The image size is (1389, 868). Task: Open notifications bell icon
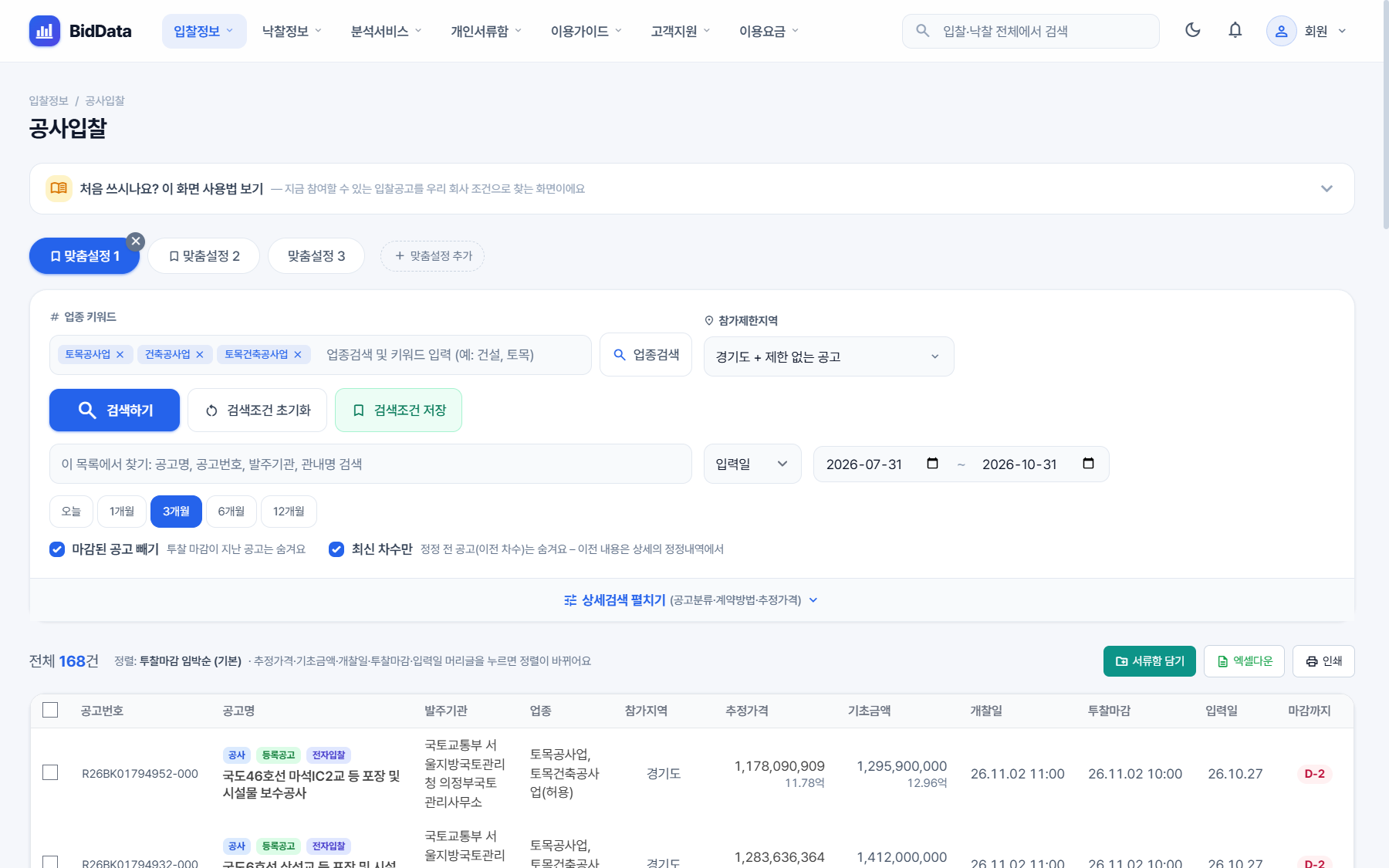1235,30
